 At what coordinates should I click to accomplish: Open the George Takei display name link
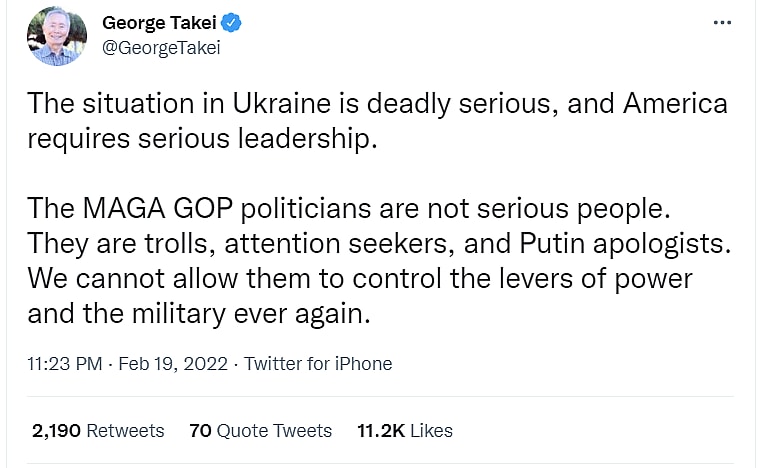[x=158, y=22]
